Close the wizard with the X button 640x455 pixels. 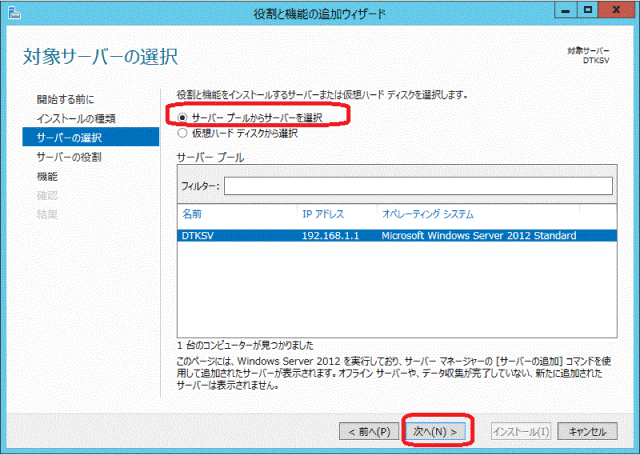coord(616,10)
